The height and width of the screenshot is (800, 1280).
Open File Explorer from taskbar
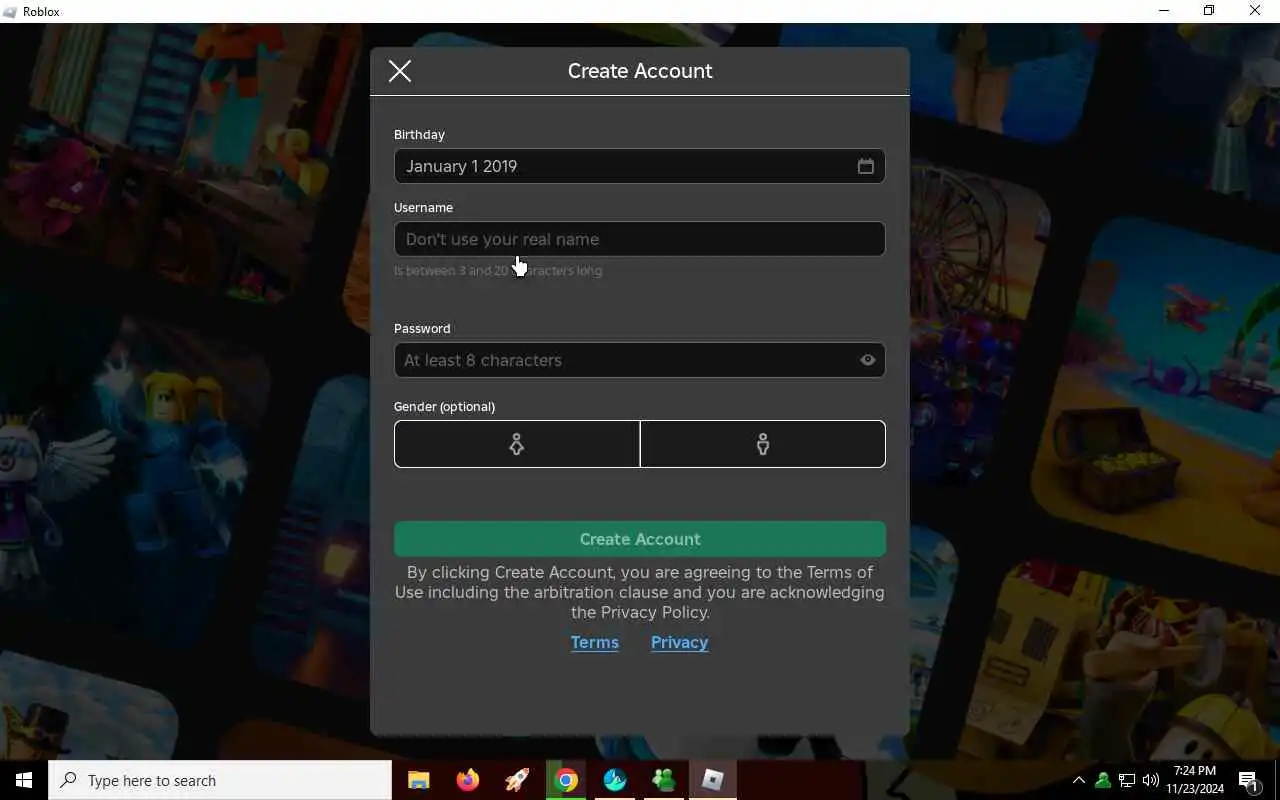point(419,780)
